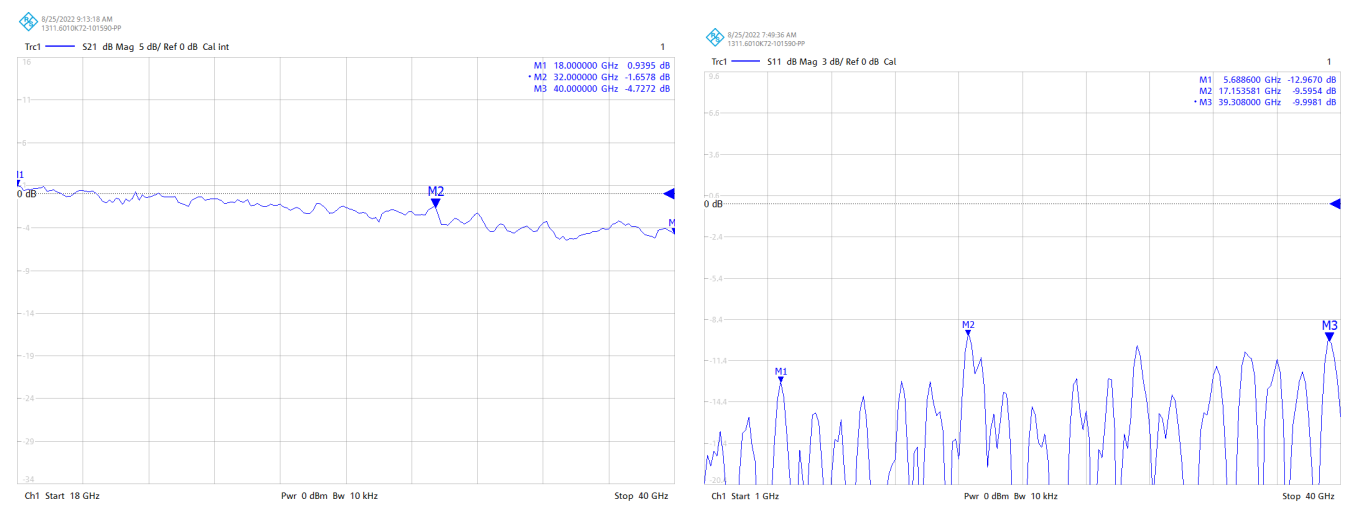
Task: Select the M2 marker triangle on S21 trace
Action: coord(436,203)
